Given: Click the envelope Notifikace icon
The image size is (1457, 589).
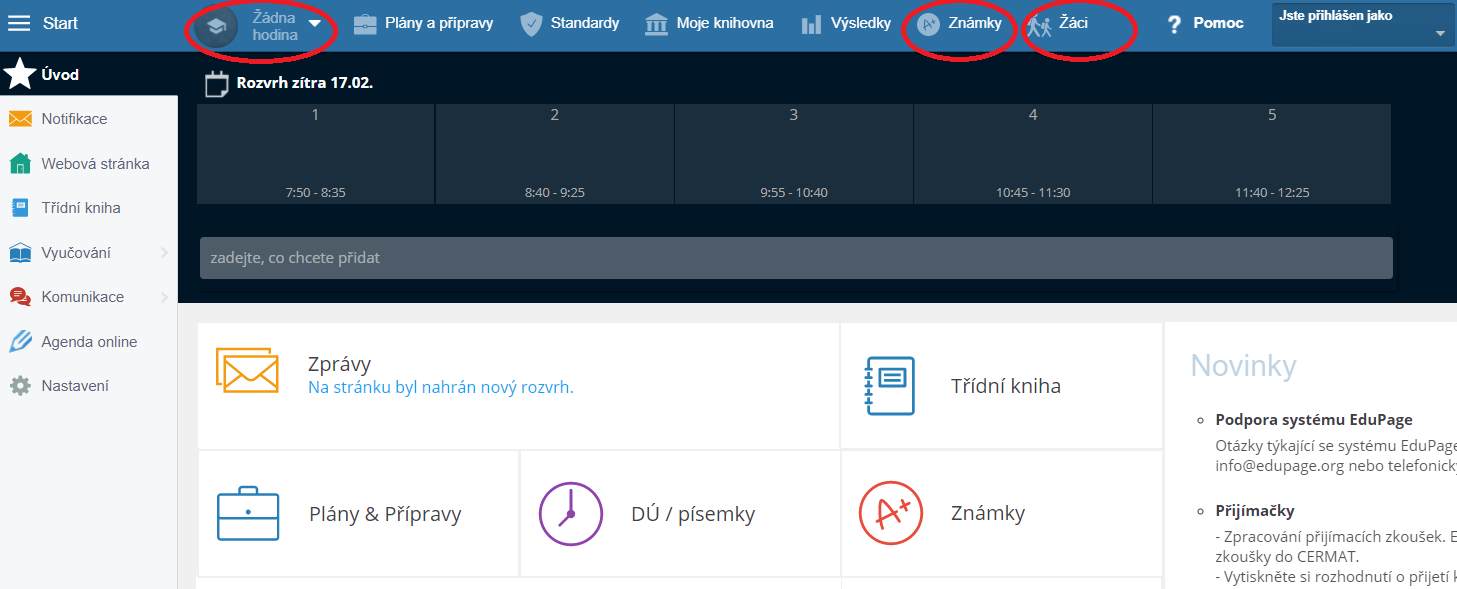Looking at the screenshot, I should coord(20,119).
